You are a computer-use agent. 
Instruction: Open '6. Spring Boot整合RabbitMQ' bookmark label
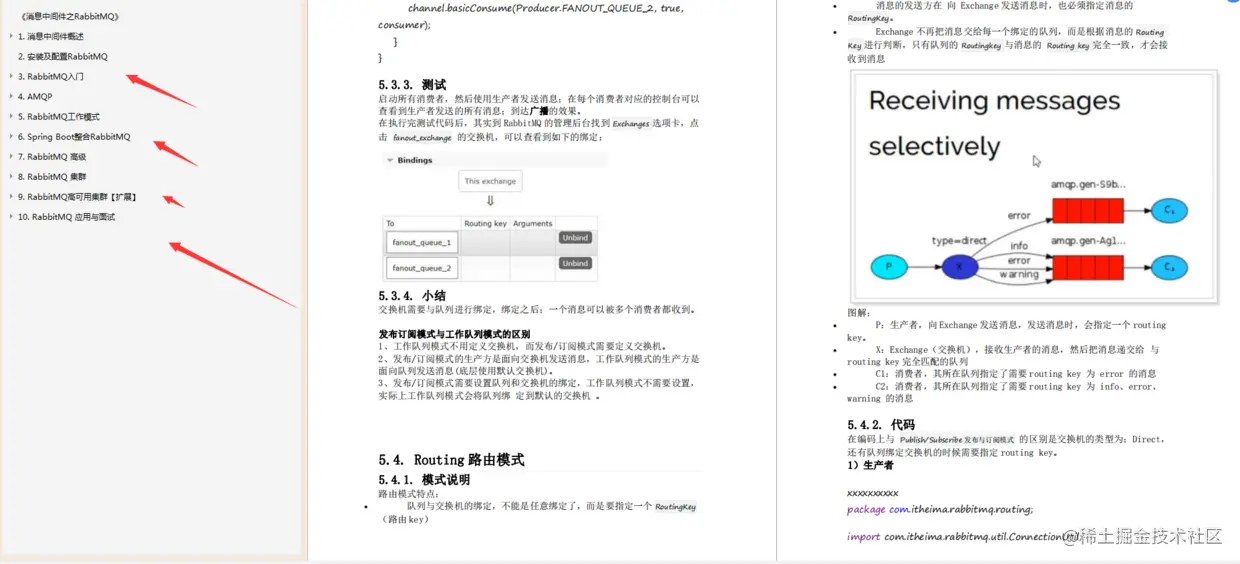coord(74,137)
